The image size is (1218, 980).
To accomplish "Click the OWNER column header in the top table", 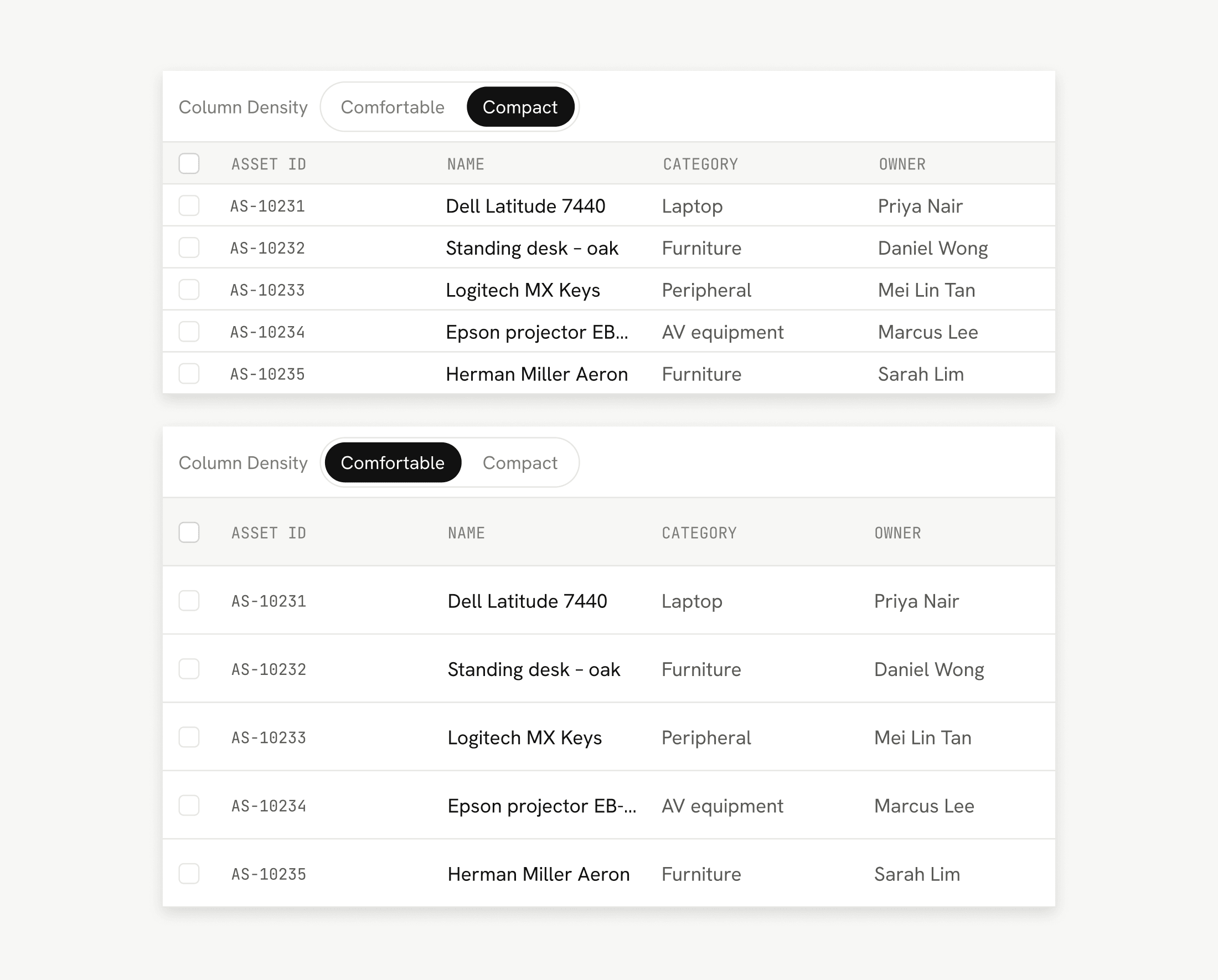I will 902,164.
